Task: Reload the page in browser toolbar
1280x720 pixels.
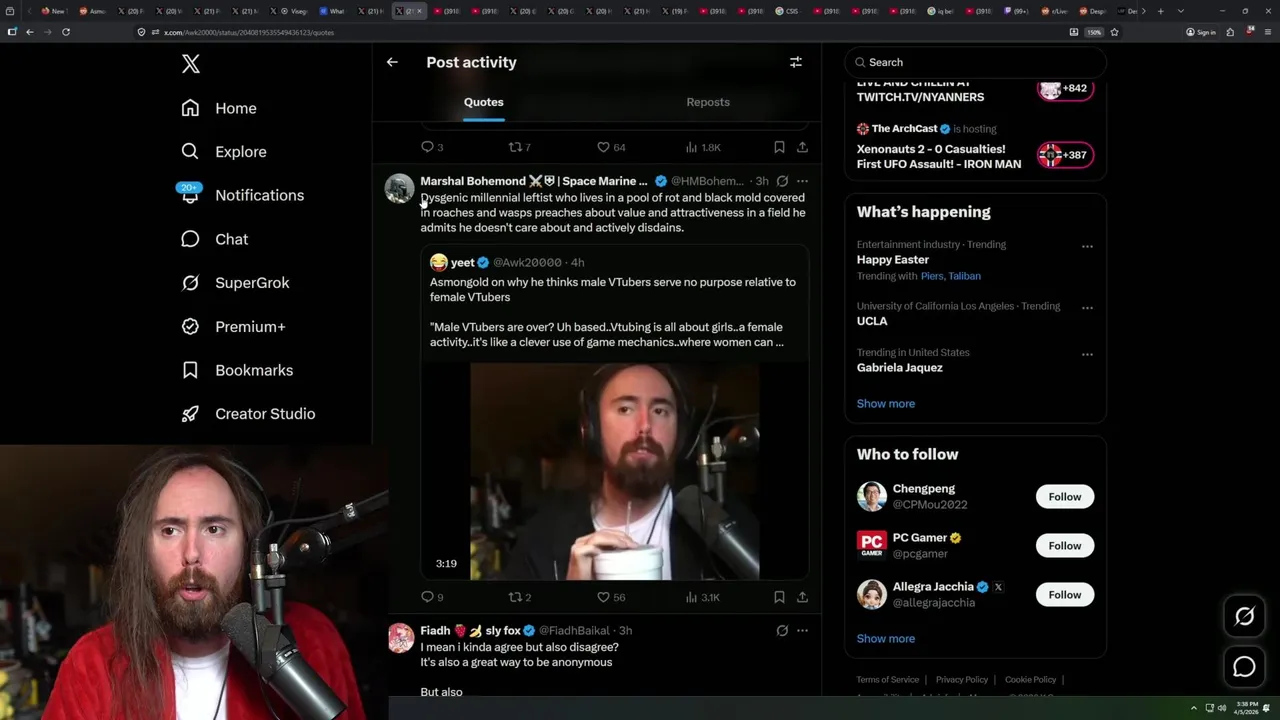Action: coord(66,32)
